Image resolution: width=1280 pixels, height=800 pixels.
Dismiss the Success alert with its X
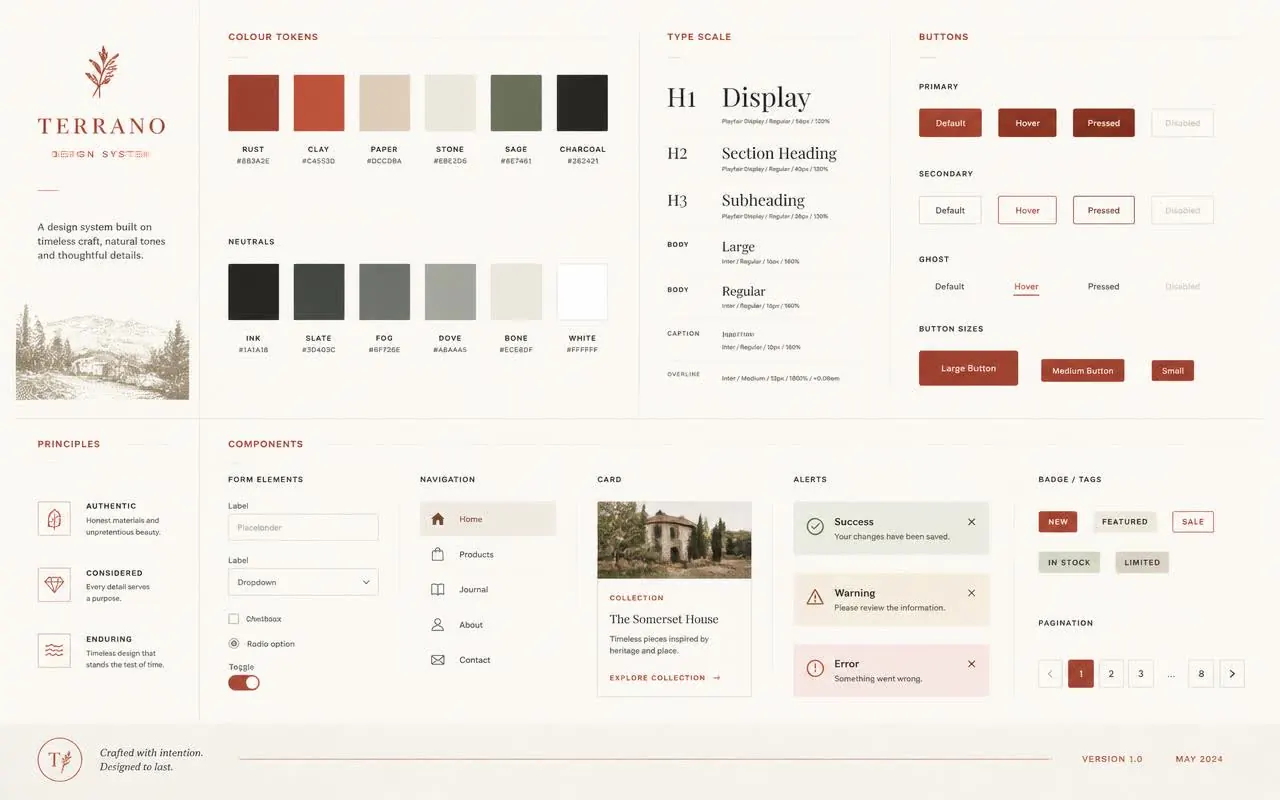(971, 522)
